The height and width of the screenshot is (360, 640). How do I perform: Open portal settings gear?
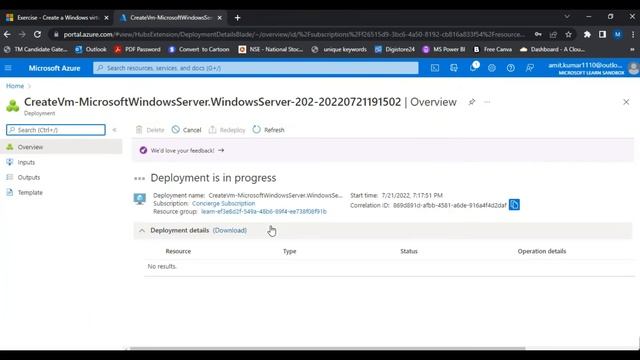pos(491,68)
